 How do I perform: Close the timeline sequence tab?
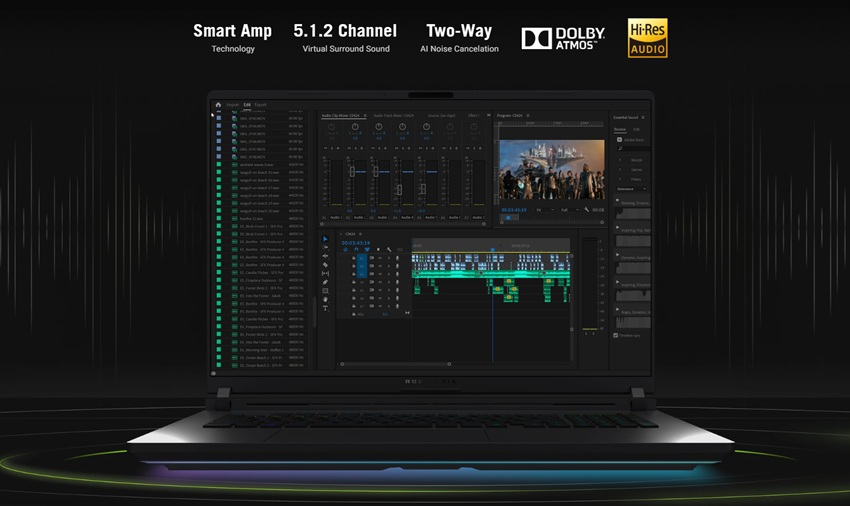click(x=340, y=234)
